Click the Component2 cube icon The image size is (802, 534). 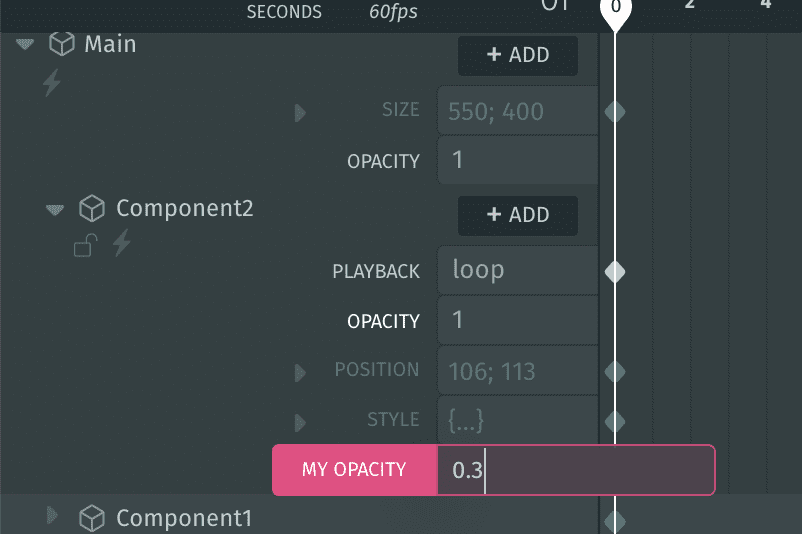click(92, 208)
